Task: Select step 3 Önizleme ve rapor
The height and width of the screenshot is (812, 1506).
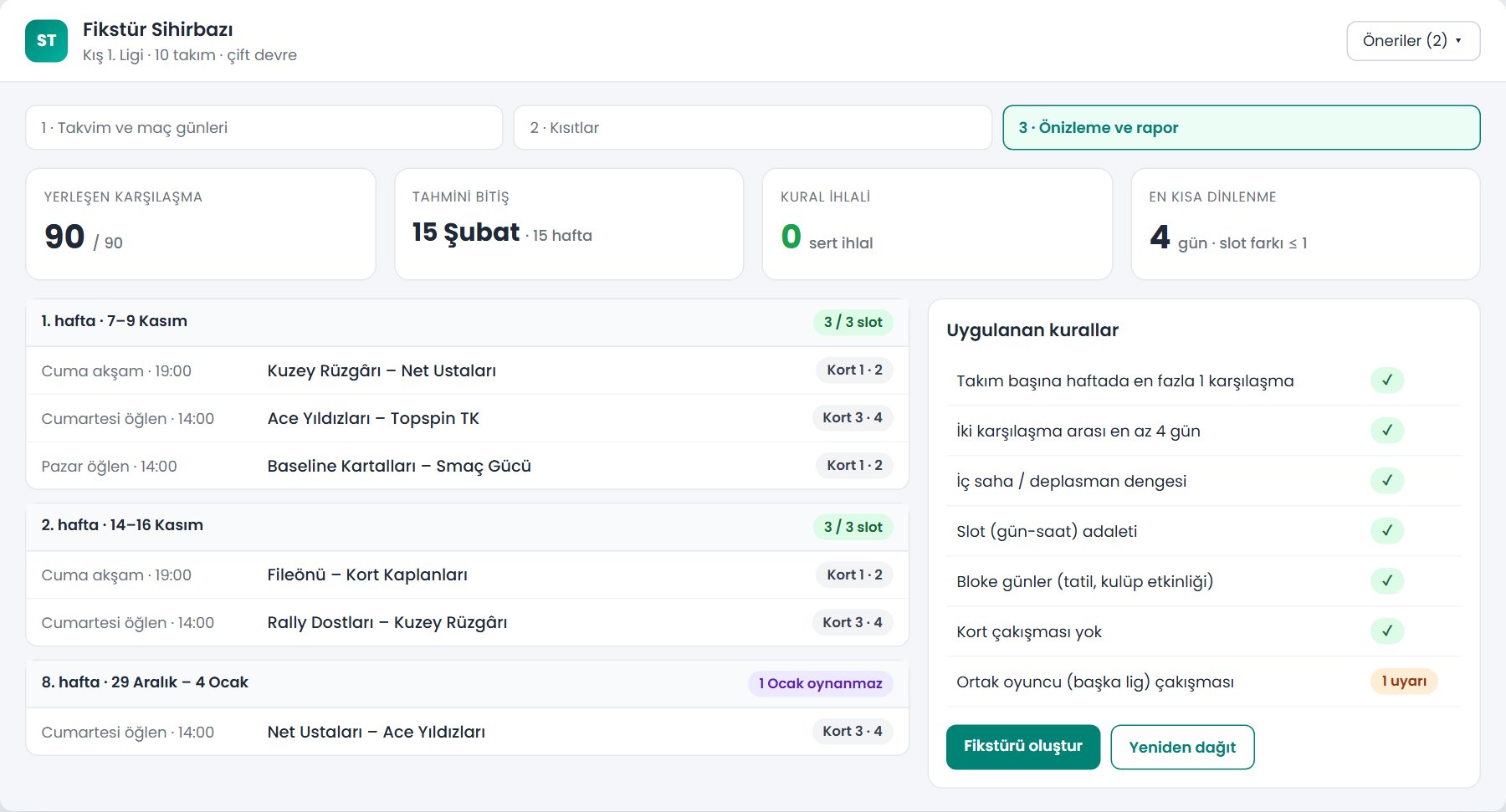Action: click(1242, 128)
